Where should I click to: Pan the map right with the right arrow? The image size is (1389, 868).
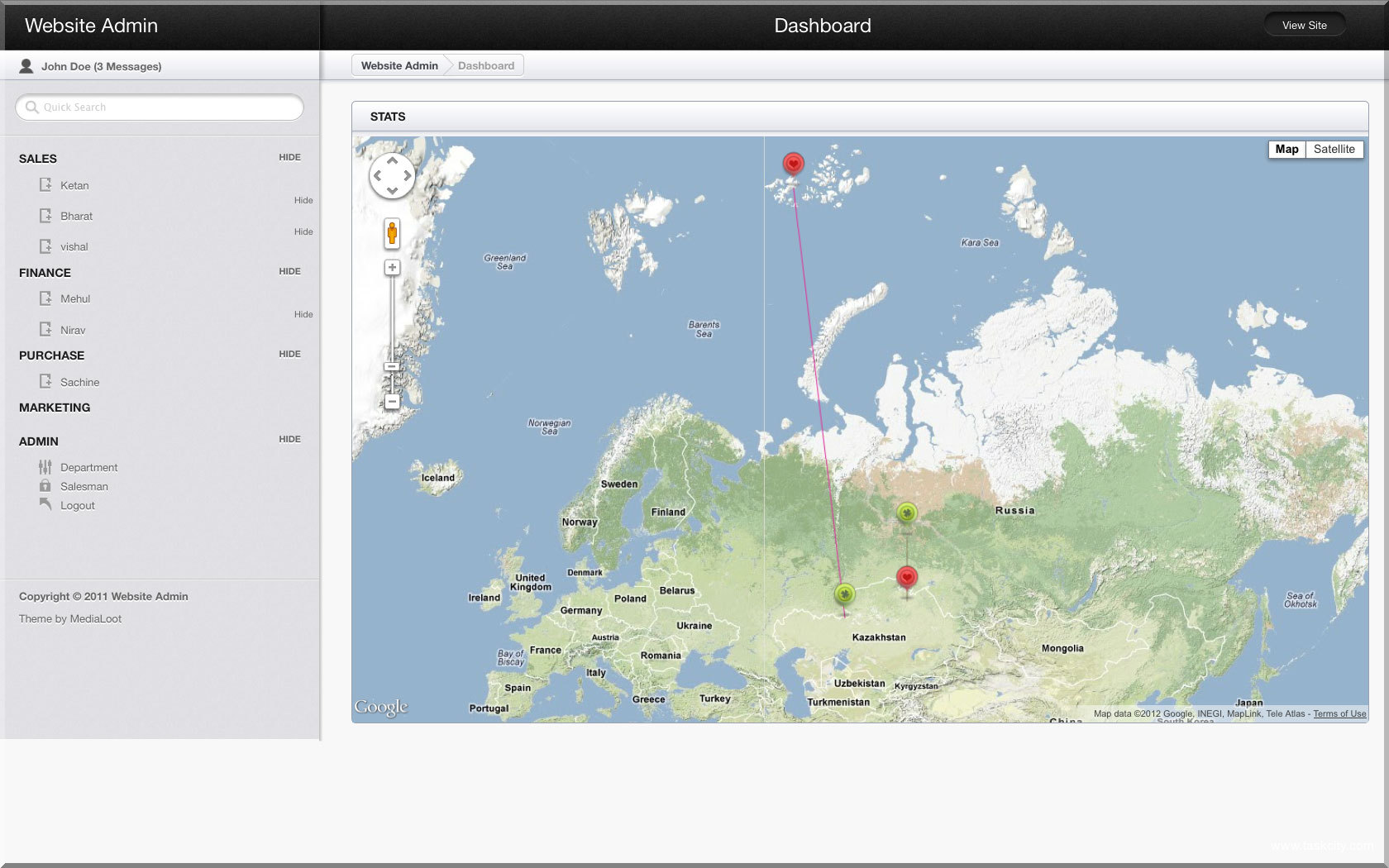pos(407,175)
